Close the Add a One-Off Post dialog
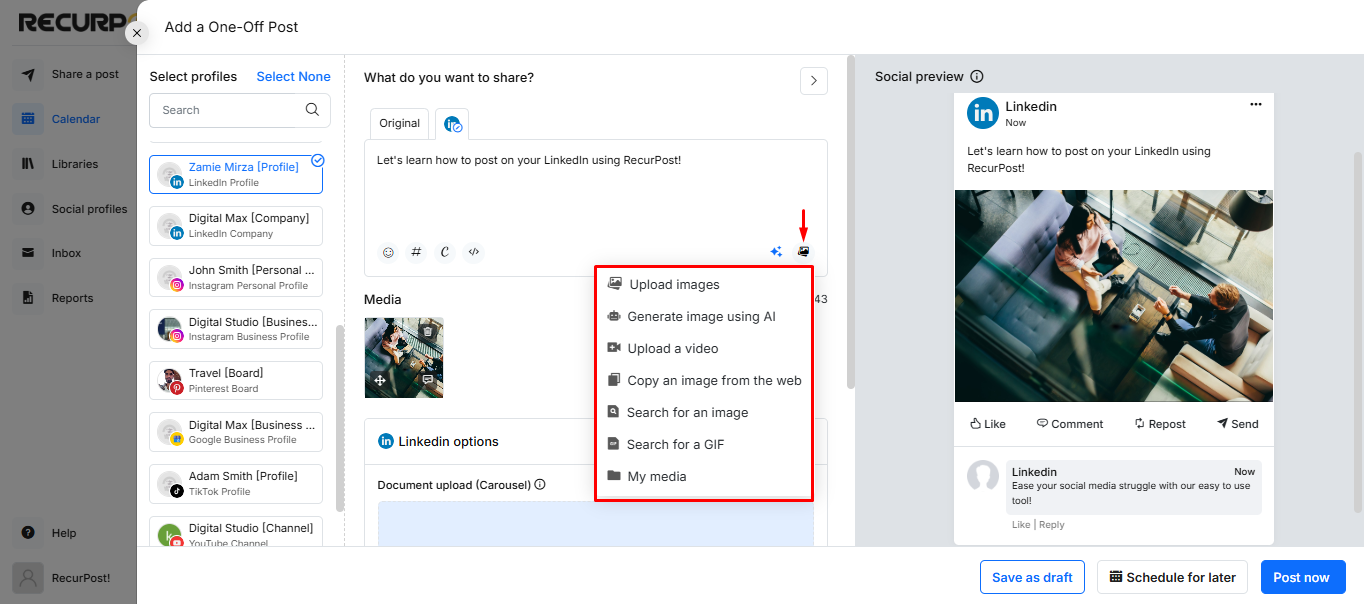The height and width of the screenshot is (604, 1364). click(x=137, y=33)
